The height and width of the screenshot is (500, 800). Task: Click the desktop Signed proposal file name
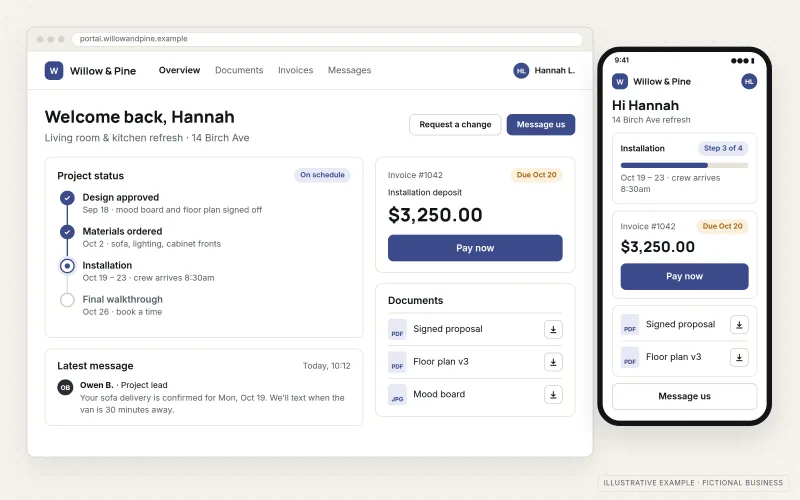coord(447,329)
